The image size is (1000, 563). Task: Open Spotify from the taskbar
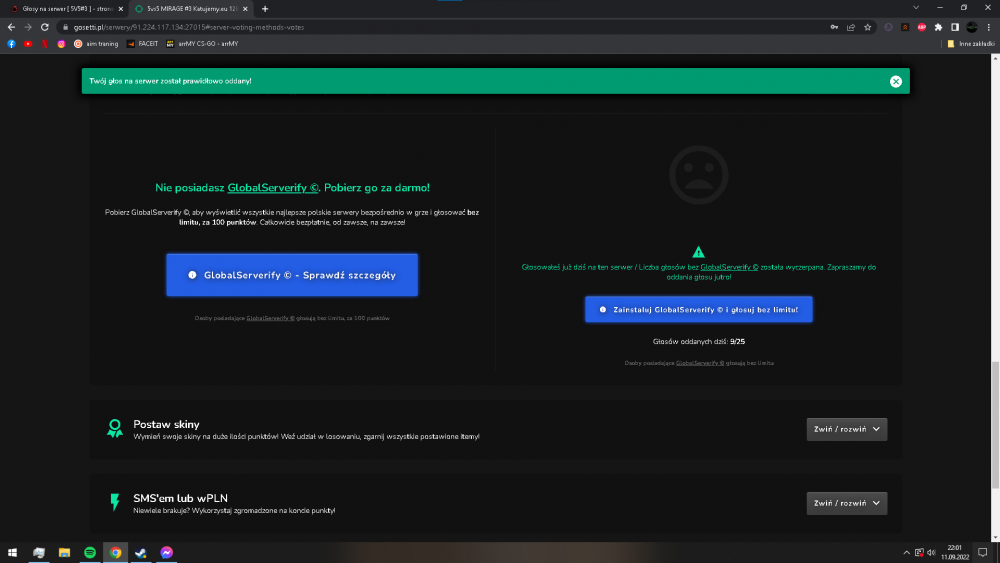pyautogui.click(x=90, y=552)
